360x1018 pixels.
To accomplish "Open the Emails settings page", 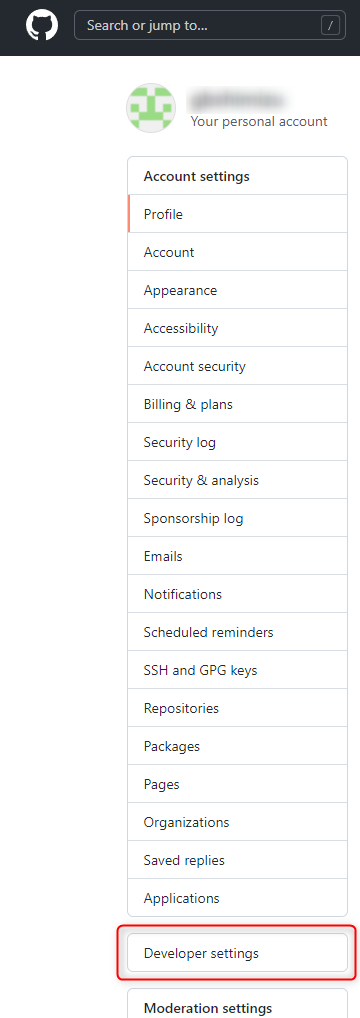I will pos(238,556).
